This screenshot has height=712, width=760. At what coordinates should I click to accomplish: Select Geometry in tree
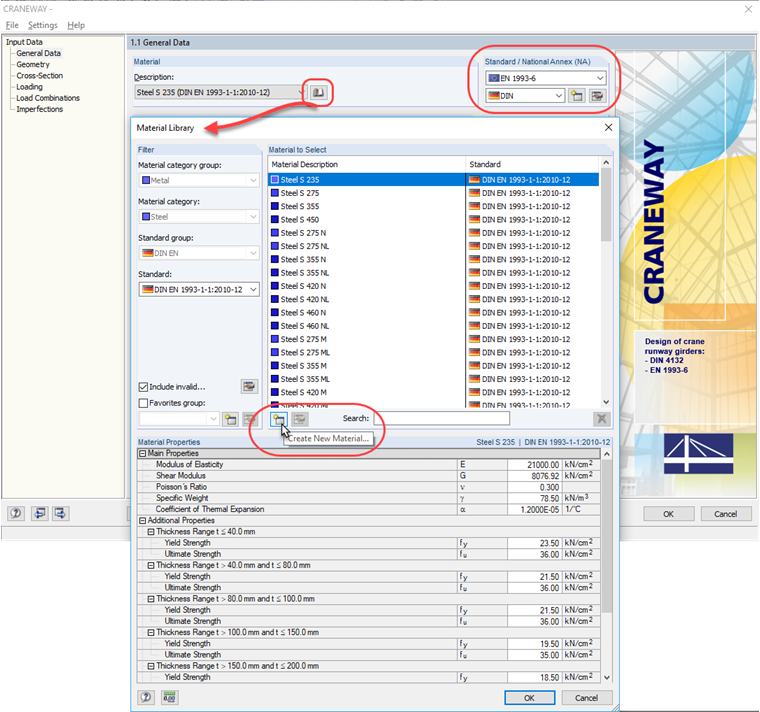tap(33, 64)
